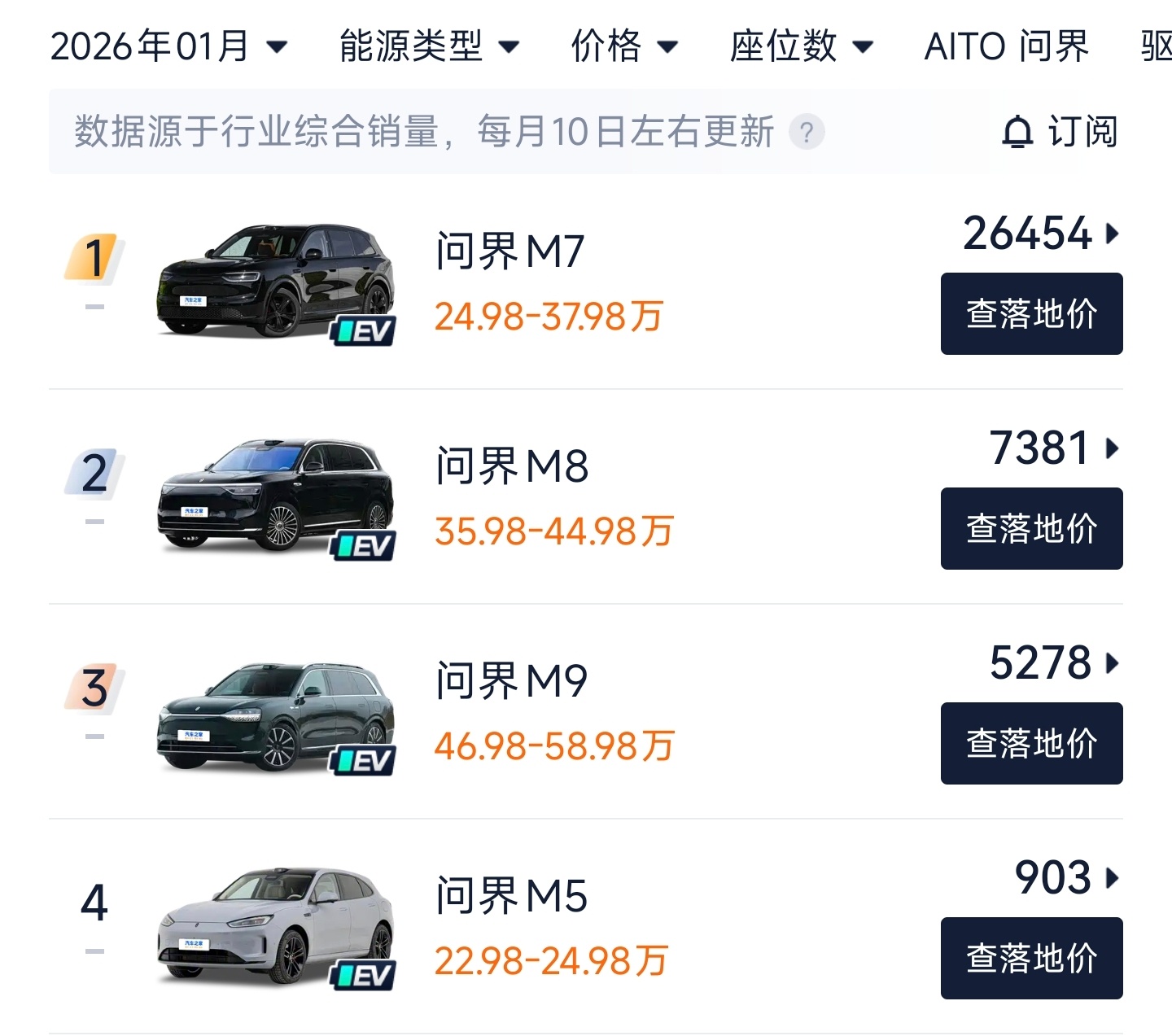Image resolution: width=1172 pixels, height=1036 pixels.
Task: Open the 2026年01月 date dropdown
Action: (x=169, y=46)
